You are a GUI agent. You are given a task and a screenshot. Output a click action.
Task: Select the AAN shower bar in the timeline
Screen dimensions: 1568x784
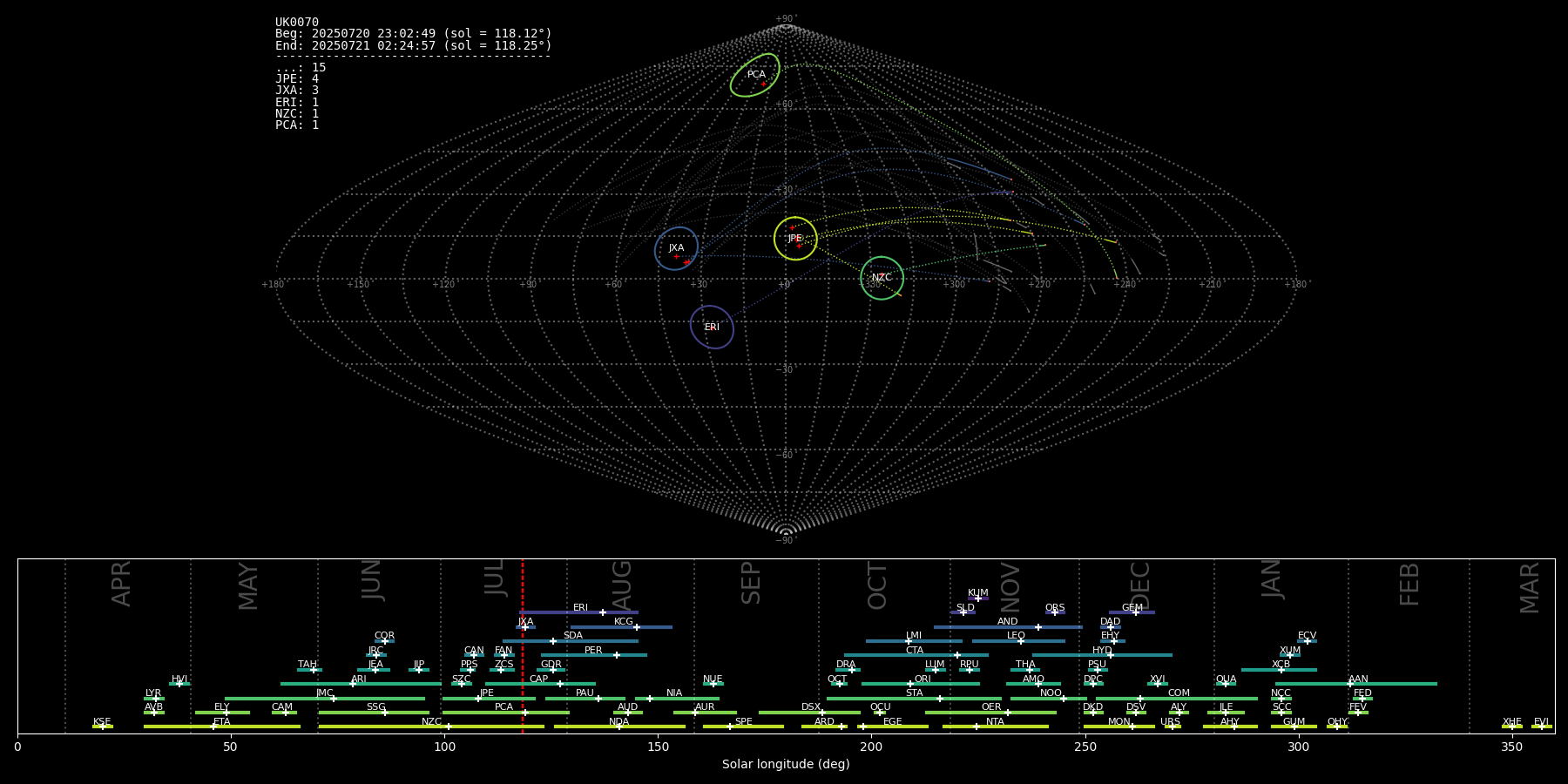point(1356,684)
